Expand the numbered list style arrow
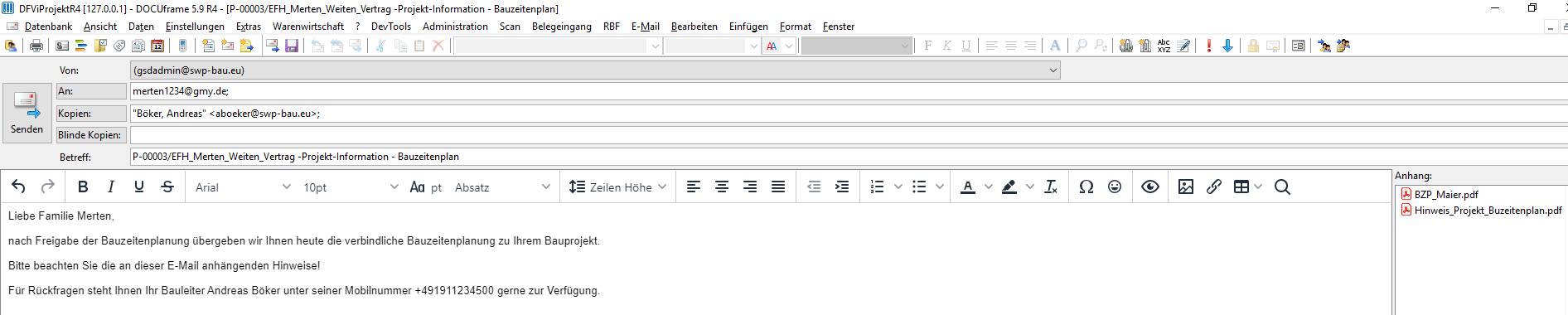Viewport: 1568px width, 315px height. pyautogui.click(x=898, y=187)
